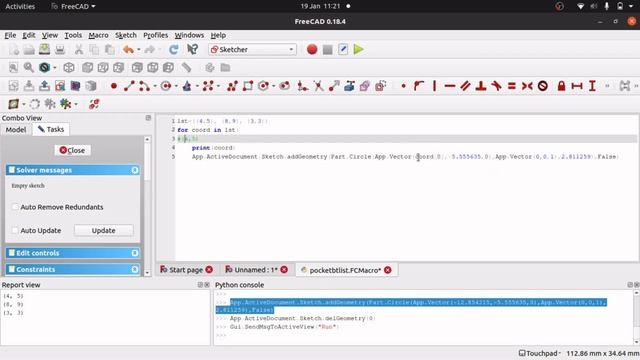The height and width of the screenshot is (360, 640).
Task: Apply the Perpendicular constraint
Action: tap(481, 86)
